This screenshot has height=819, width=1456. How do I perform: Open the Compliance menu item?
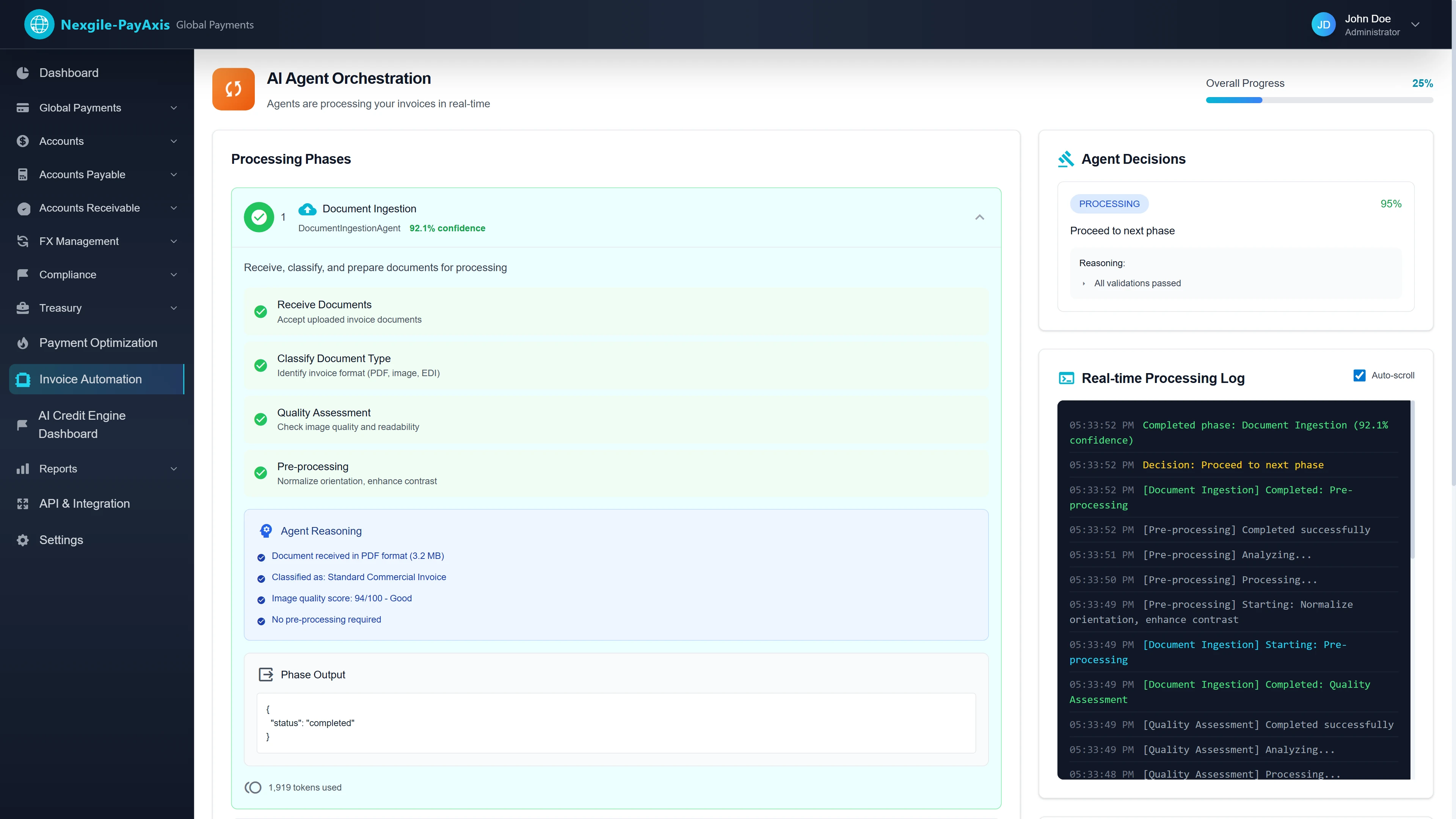68,275
